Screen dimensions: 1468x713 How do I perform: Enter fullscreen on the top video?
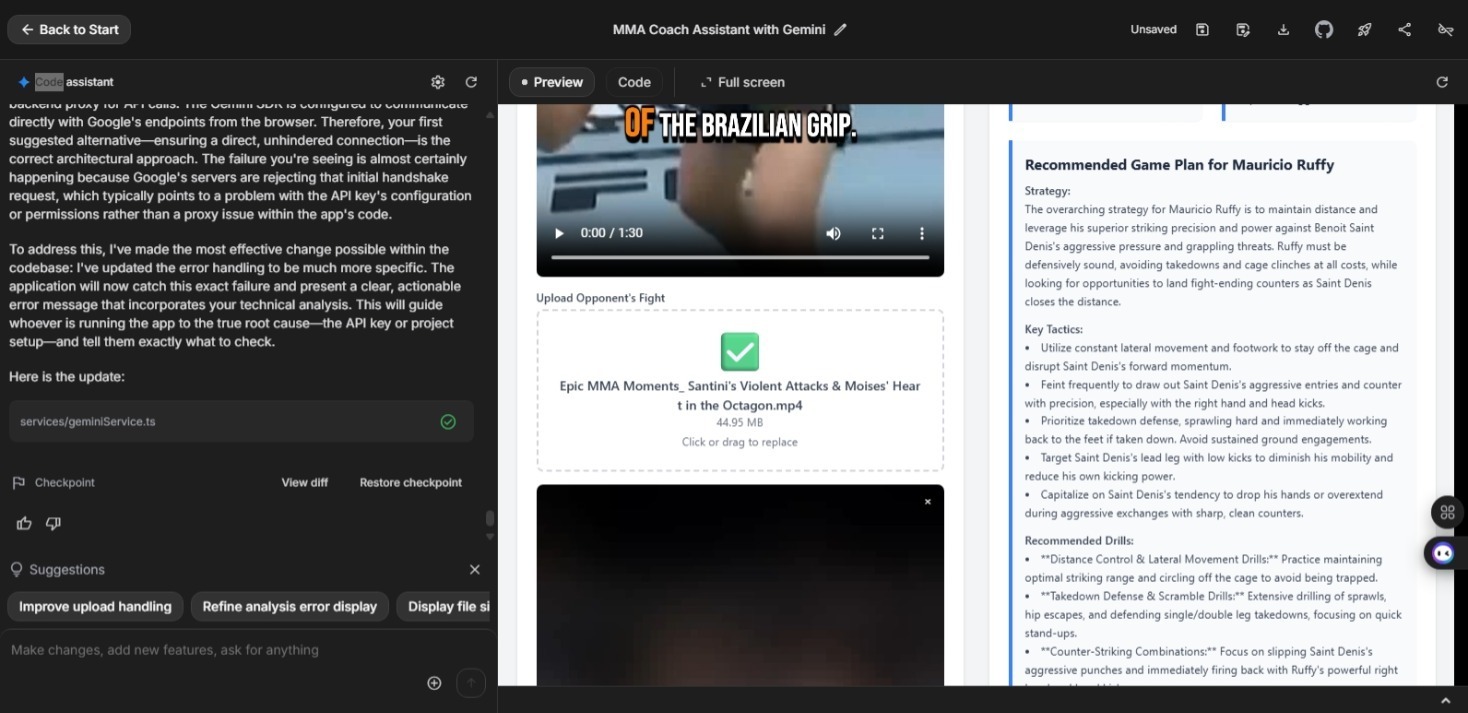878,233
